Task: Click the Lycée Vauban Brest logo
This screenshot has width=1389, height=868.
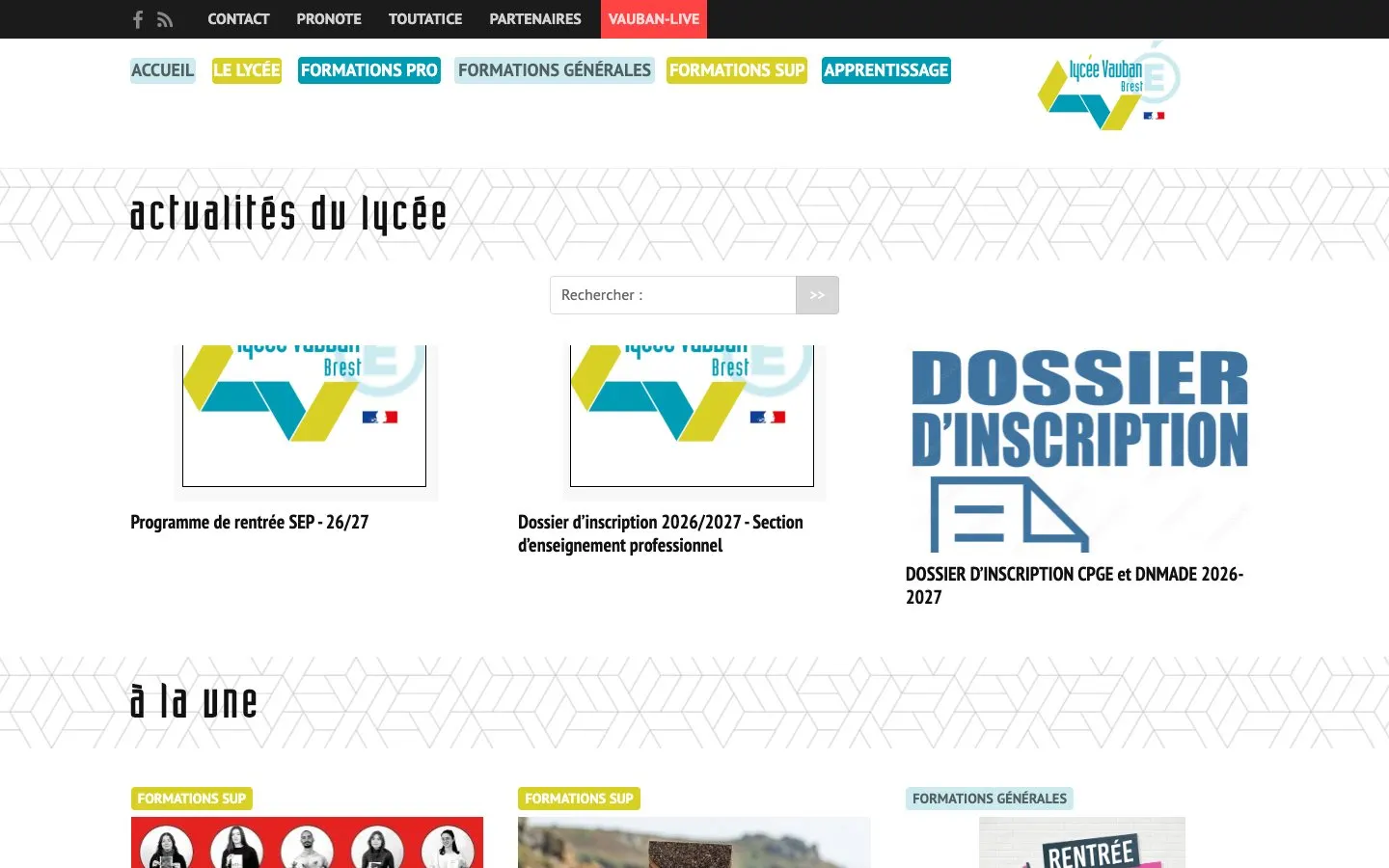Action: click(x=1108, y=87)
